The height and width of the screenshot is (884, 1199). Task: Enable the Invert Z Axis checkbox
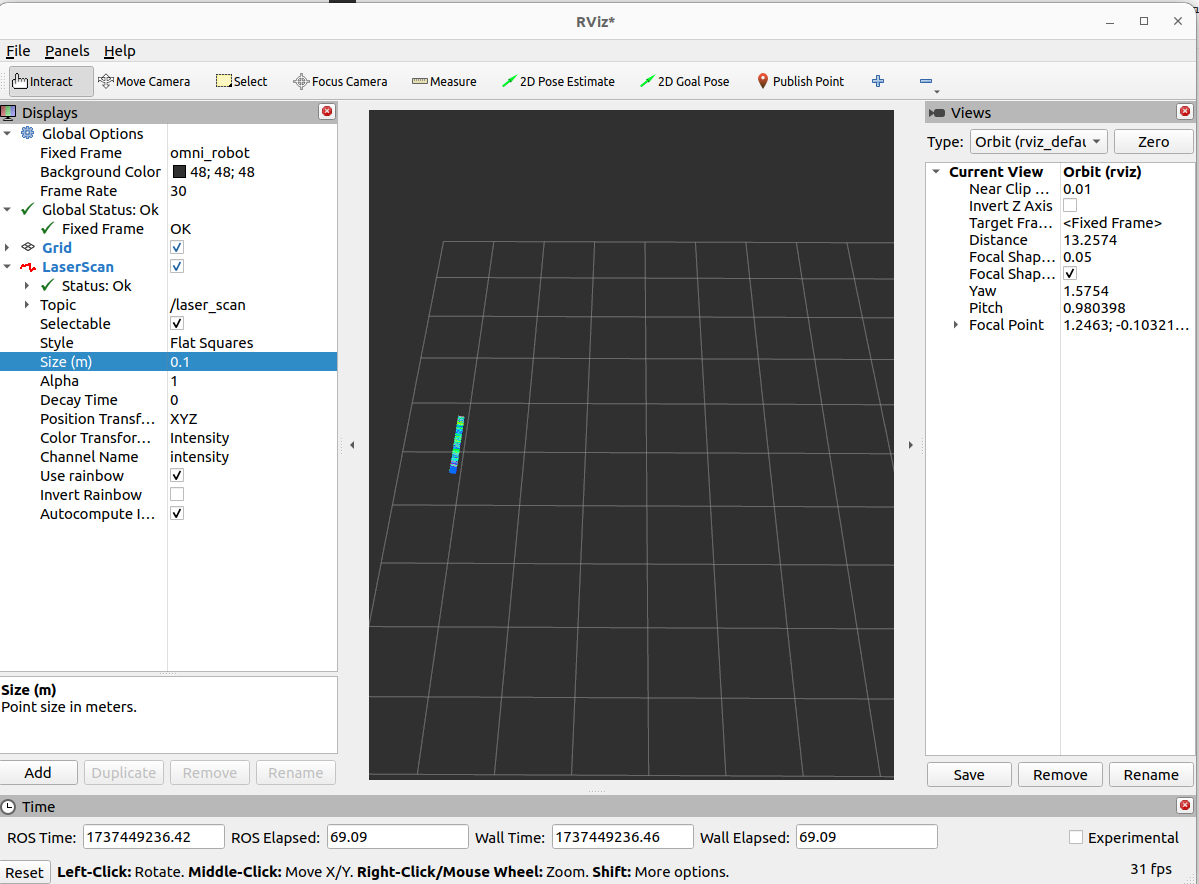tap(1070, 206)
